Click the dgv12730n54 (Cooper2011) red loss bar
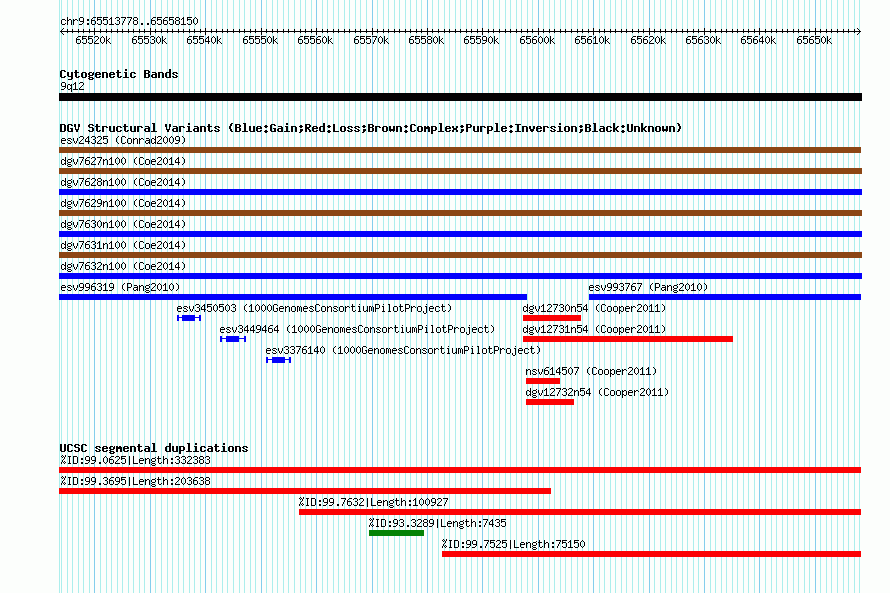 (x=552, y=318)
